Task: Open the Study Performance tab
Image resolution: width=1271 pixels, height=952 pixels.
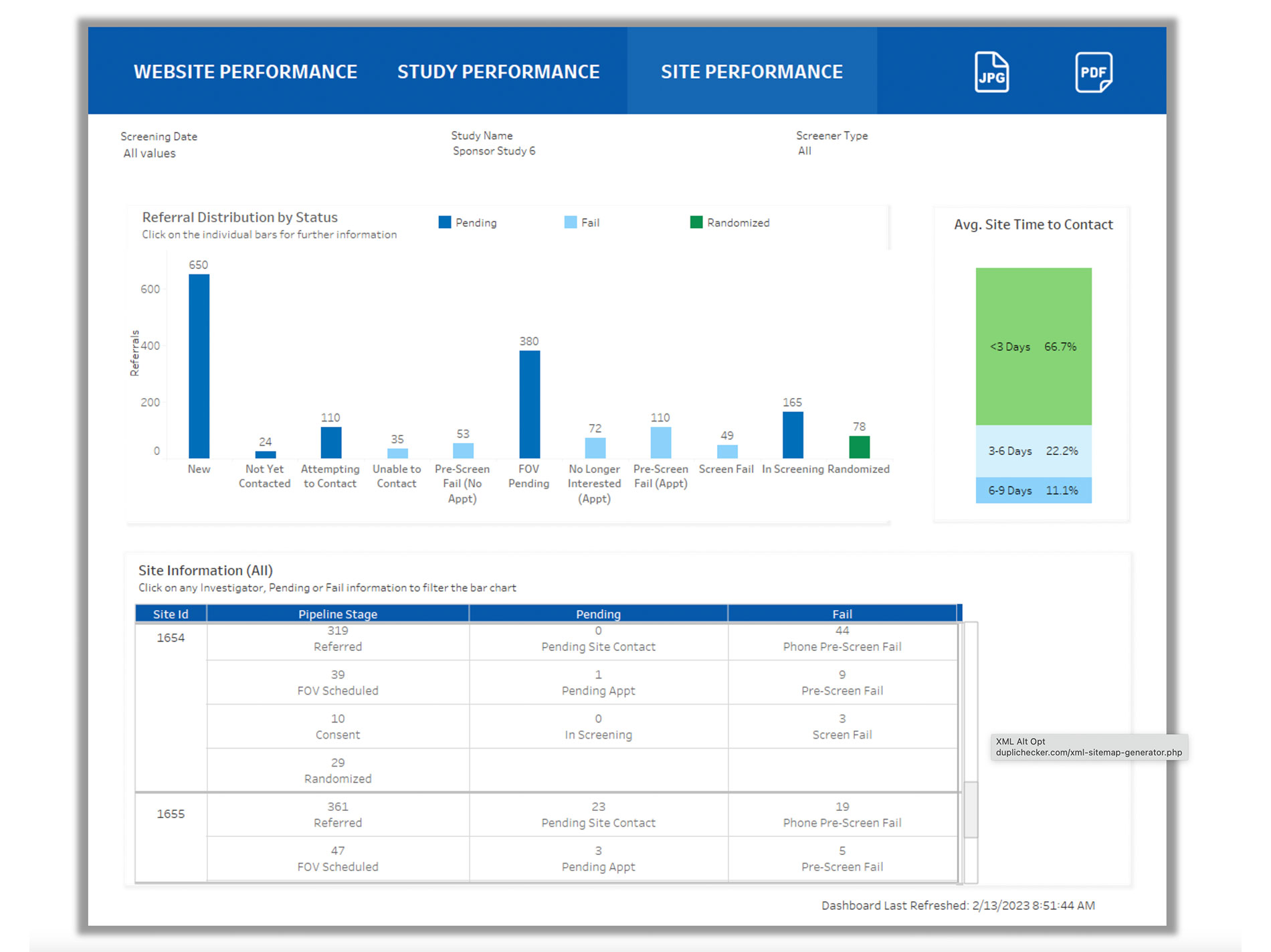Action: pos(498,72)
